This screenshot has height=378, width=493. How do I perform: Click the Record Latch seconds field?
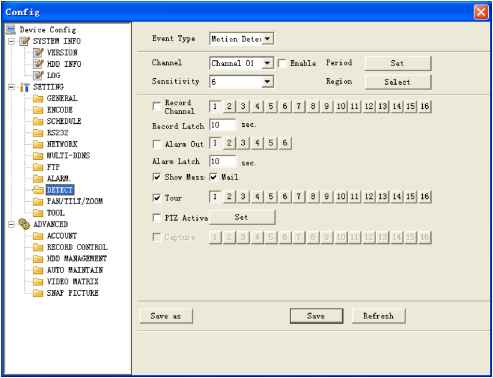coord(223,125)
